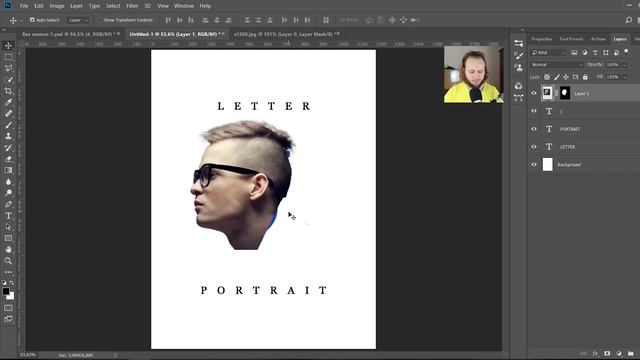Click the foreground black color swatch
The height and width of the screenshot is (360, 640).
tap(5, 291)
